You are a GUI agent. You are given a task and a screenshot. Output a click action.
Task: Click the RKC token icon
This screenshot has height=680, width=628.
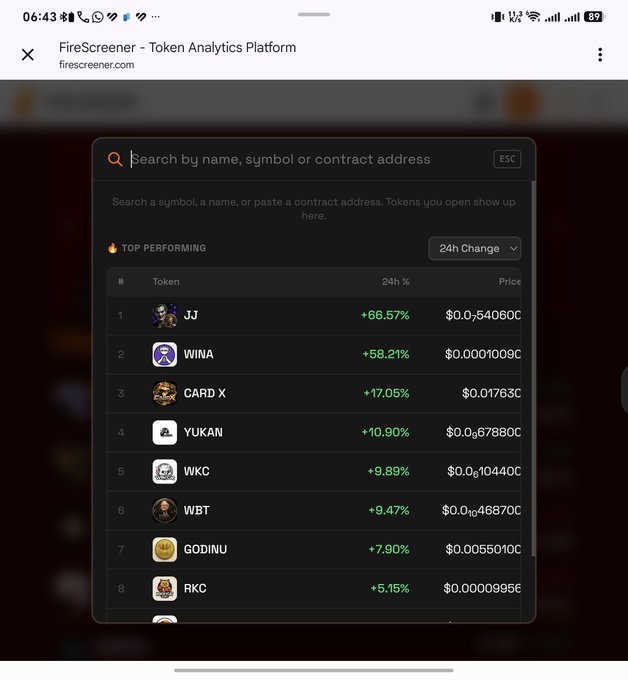(x=164, y=588)
